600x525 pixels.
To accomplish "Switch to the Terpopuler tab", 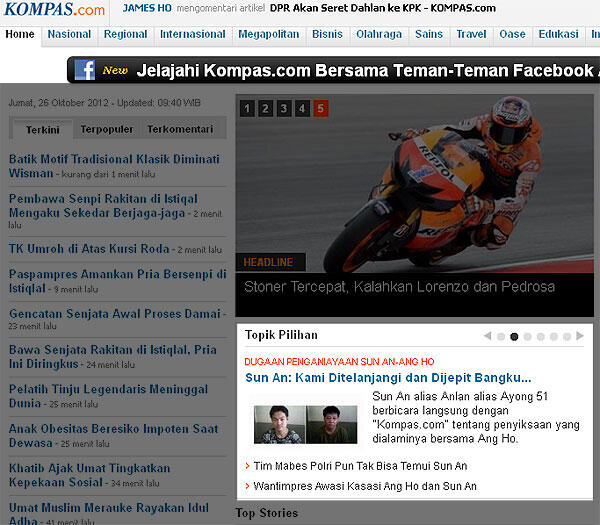I will point(107,129).
